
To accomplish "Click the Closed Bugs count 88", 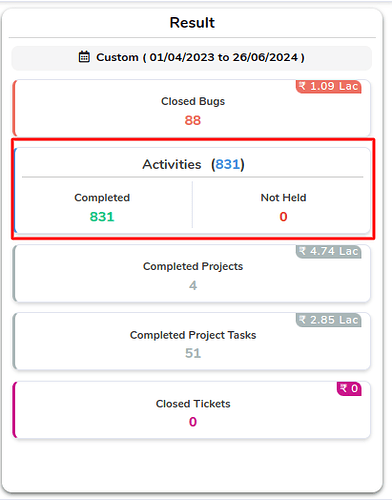I will (x=193, y=120).
